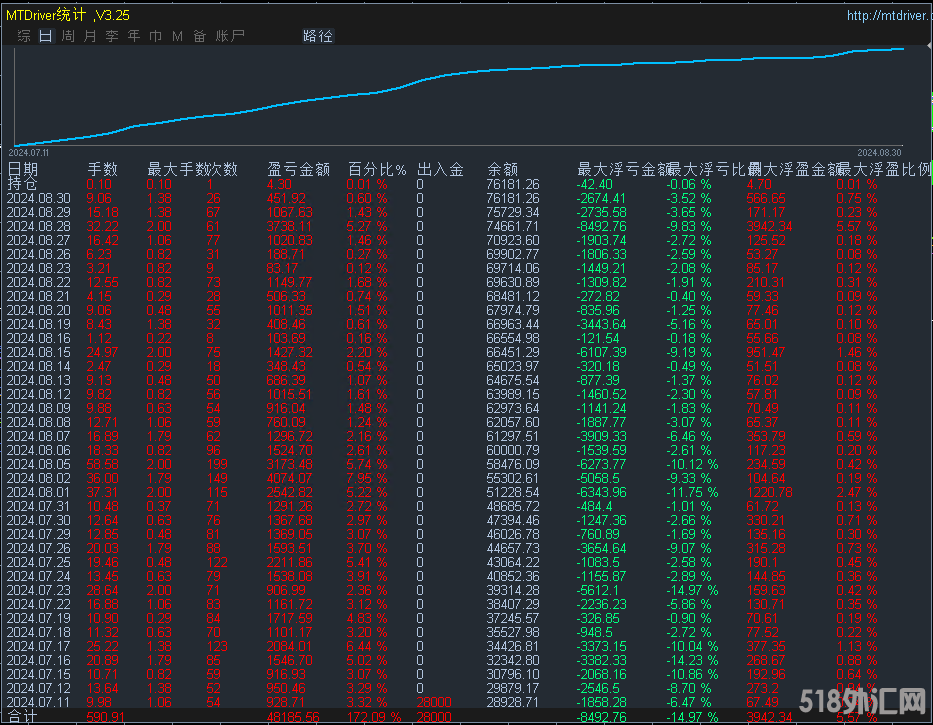
Task: Click the 合计 totals row label
Action: [23, 717]
